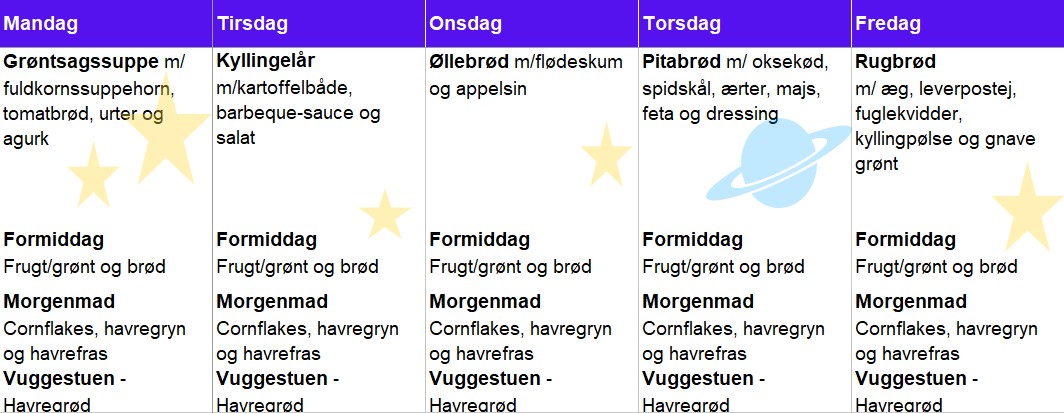Click the large star in Mandag column
1064x413 pixels.
166,132
